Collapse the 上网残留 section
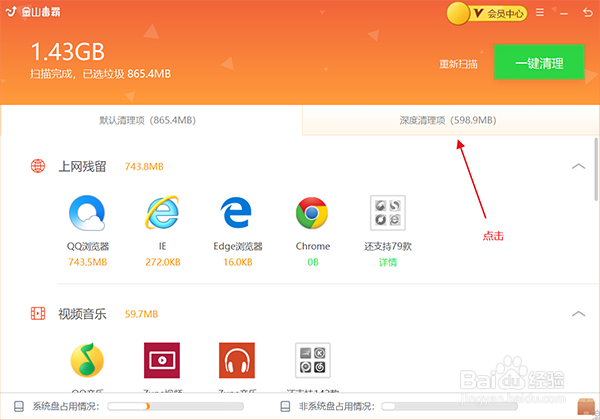This screenshot has width=600, height=420. click(578, 166)
